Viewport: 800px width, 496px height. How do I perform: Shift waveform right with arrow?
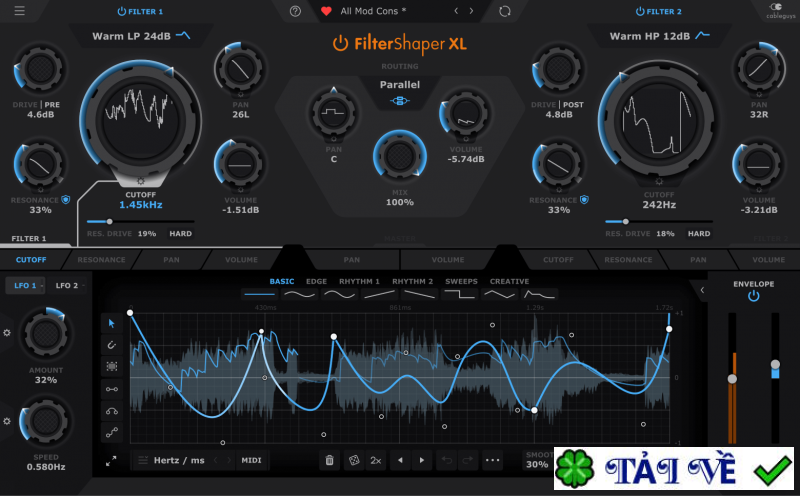(422, 460)
